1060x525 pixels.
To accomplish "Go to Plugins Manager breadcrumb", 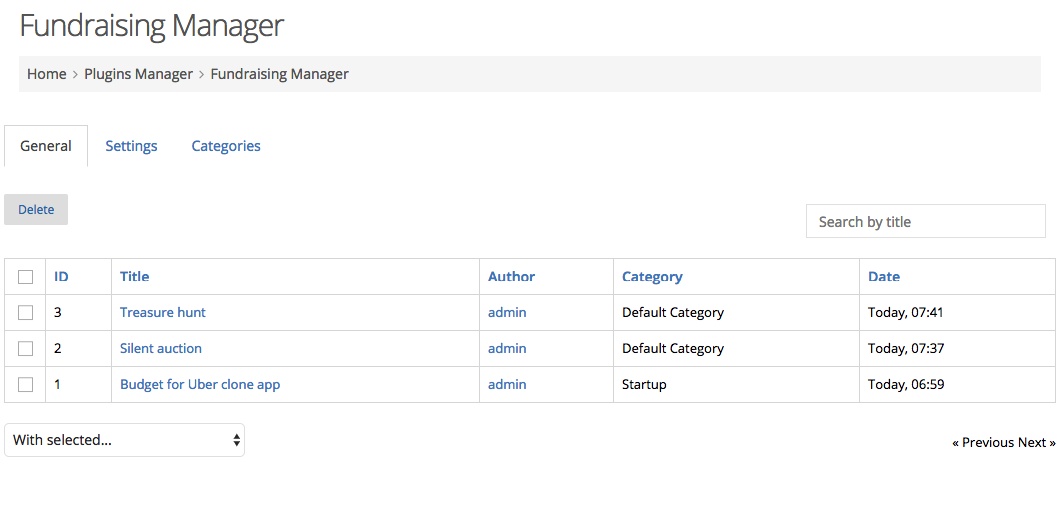I will click(139, 74).
